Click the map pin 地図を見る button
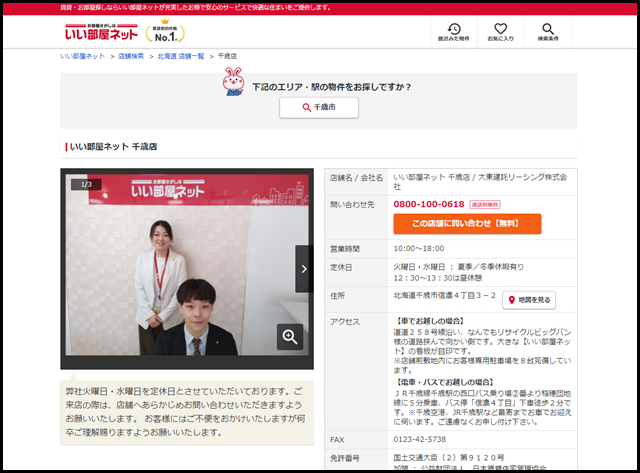This screenshot has width=640, height=473. pos(529,300)
